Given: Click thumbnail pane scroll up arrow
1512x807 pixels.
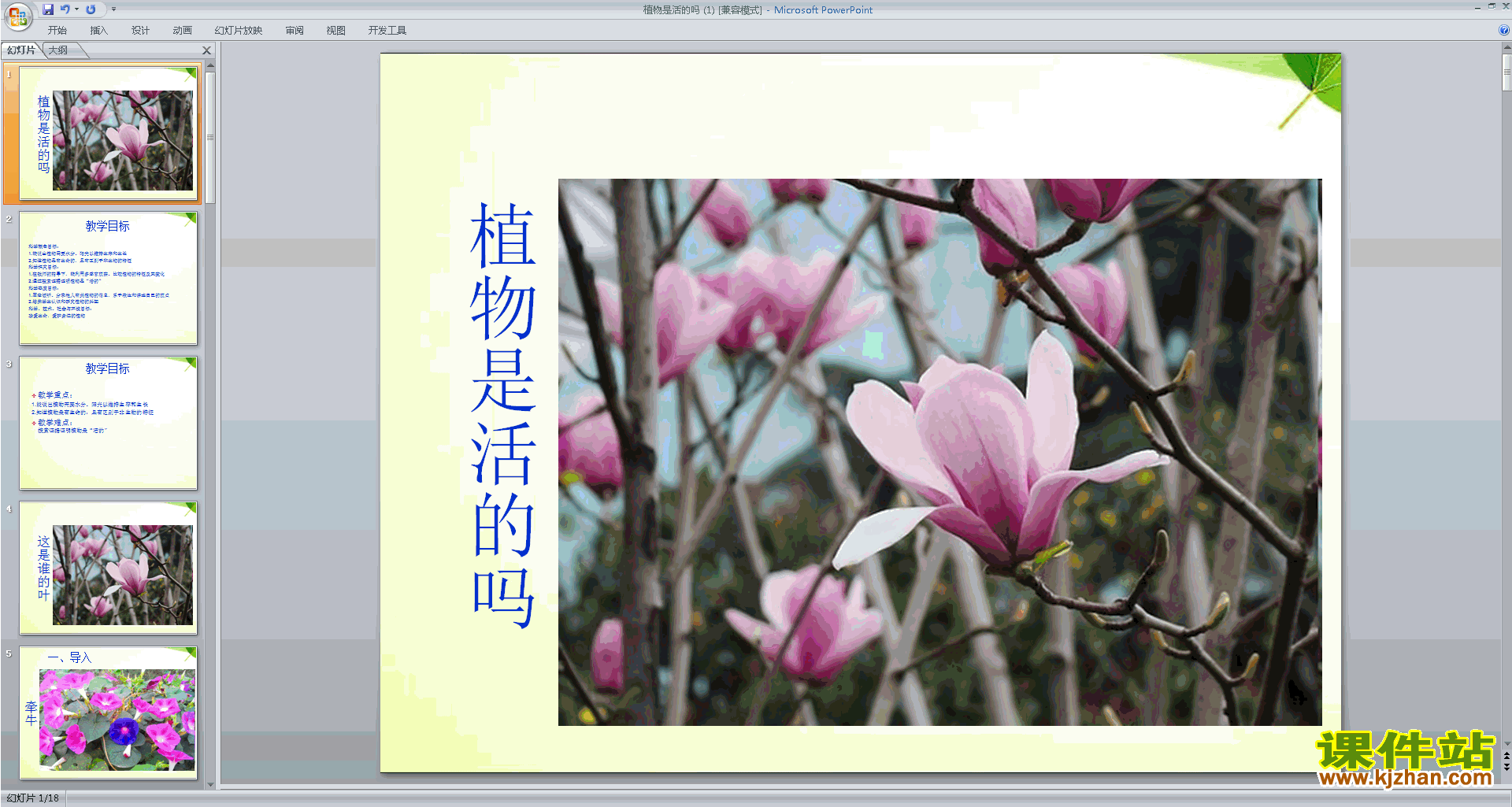Looking at the screenshot, I should pos(210,65).
